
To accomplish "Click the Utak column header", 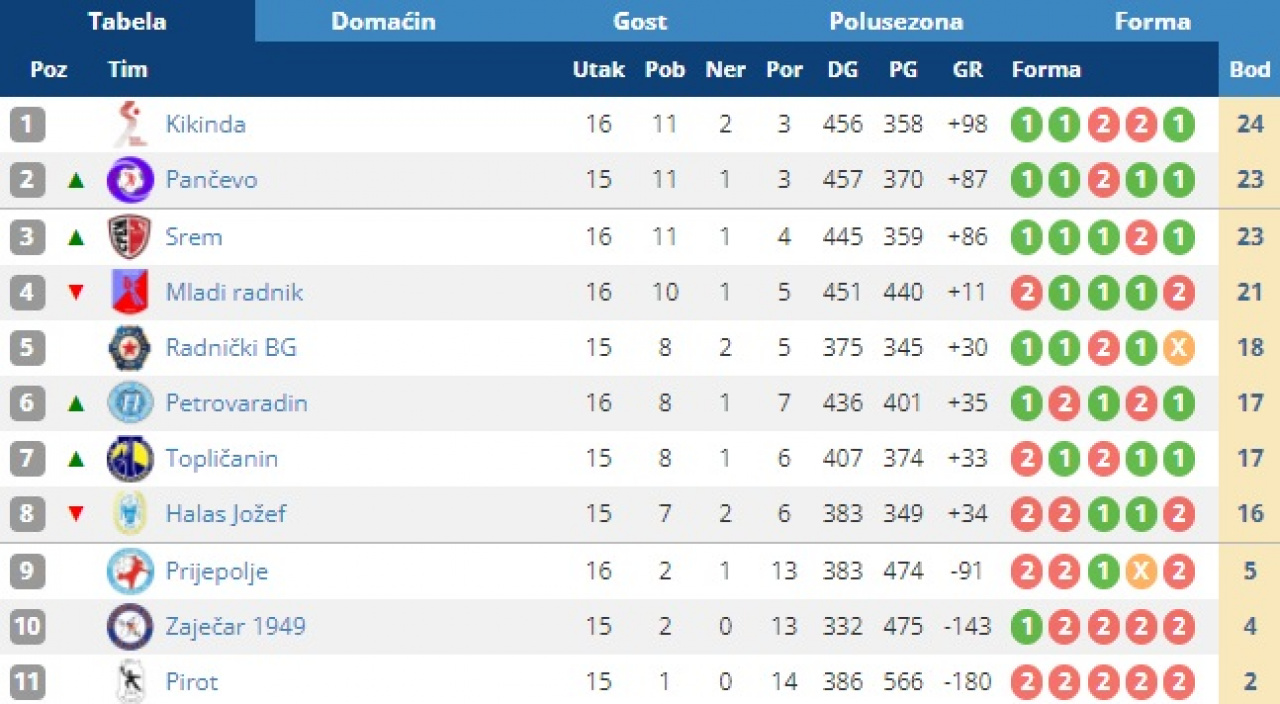I will [598, 69].
